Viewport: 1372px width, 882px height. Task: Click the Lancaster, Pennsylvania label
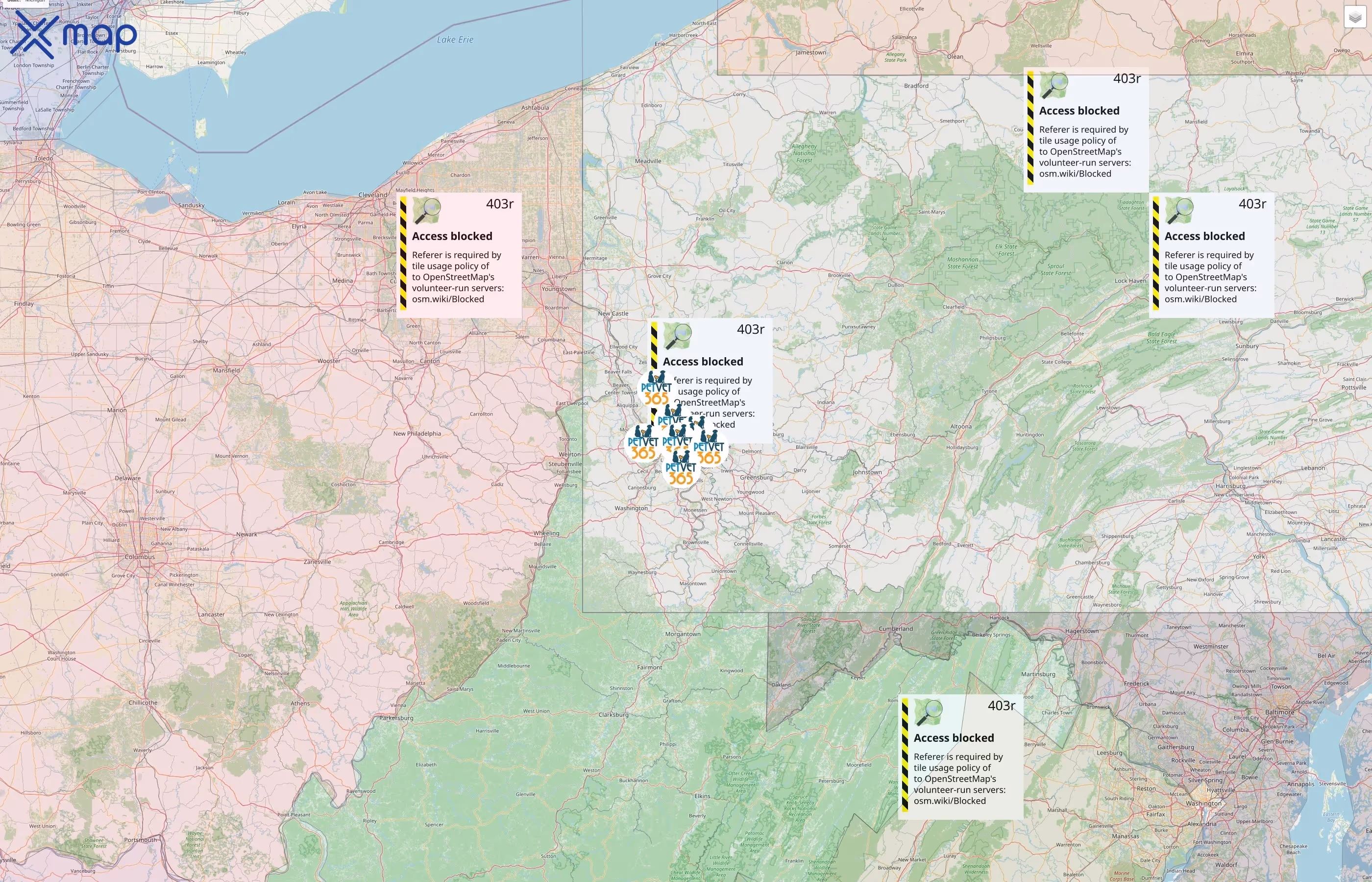tap(1334, 539)
